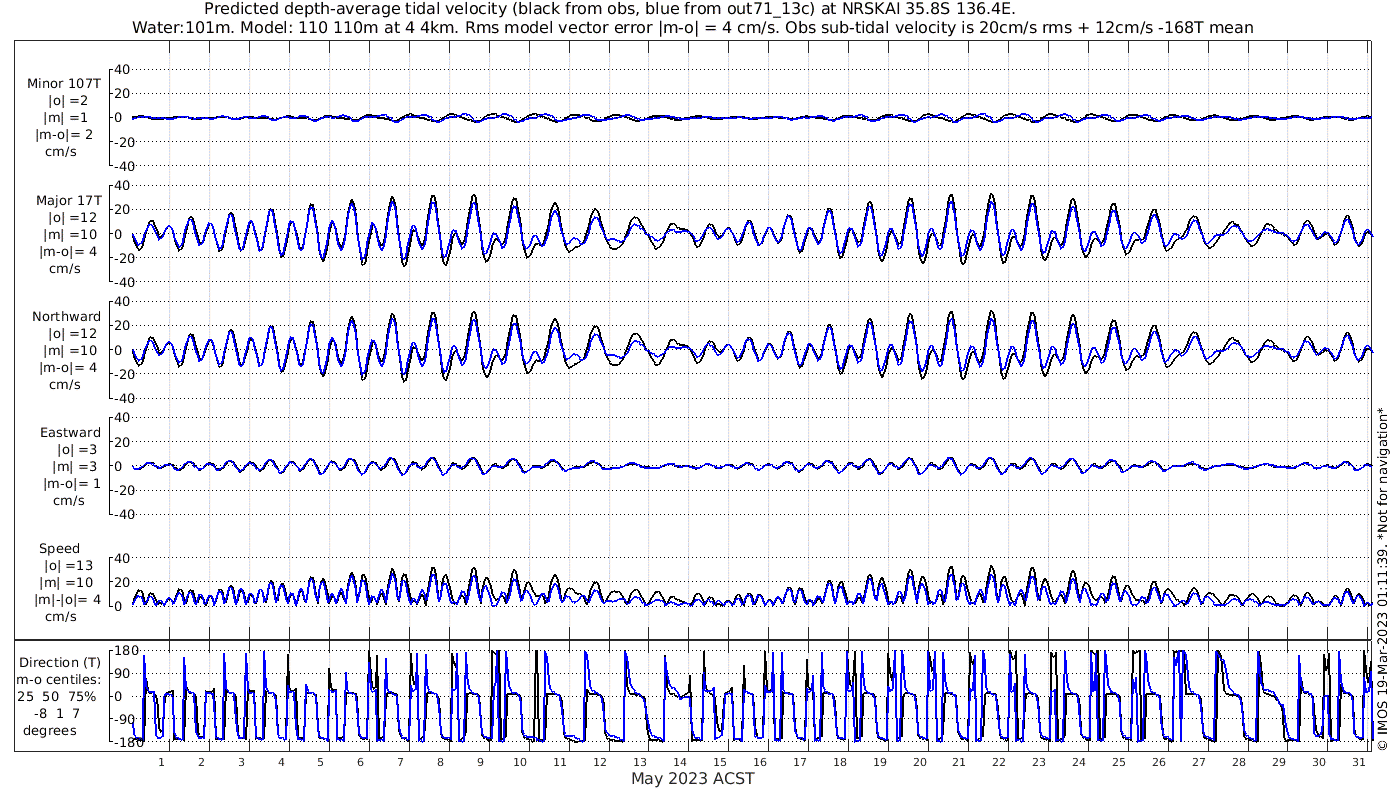Select day 22 on the date axis
This screenshot has width=1400, height=800.
point(999,762)
